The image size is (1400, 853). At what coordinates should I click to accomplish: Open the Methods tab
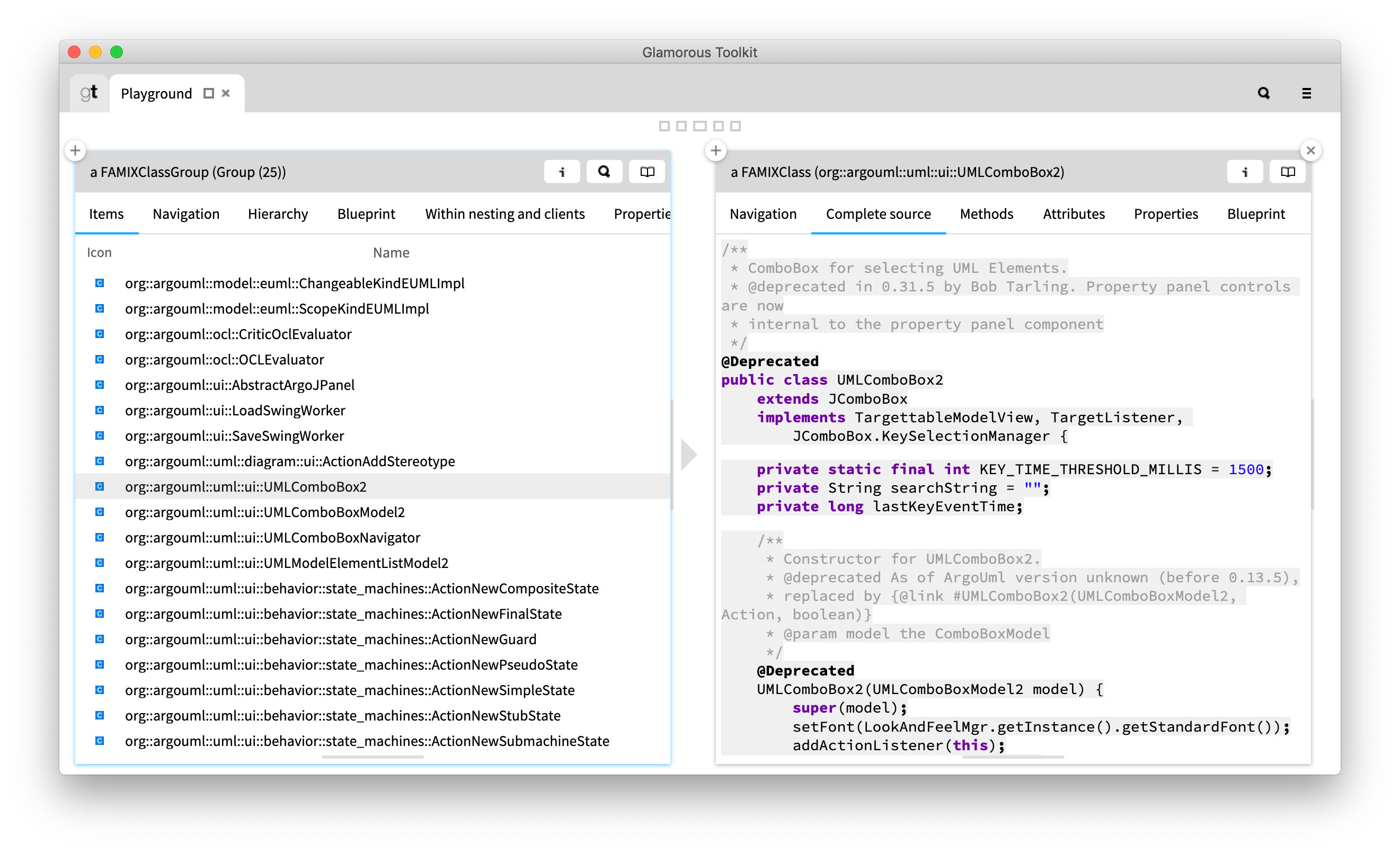point(986,214)
